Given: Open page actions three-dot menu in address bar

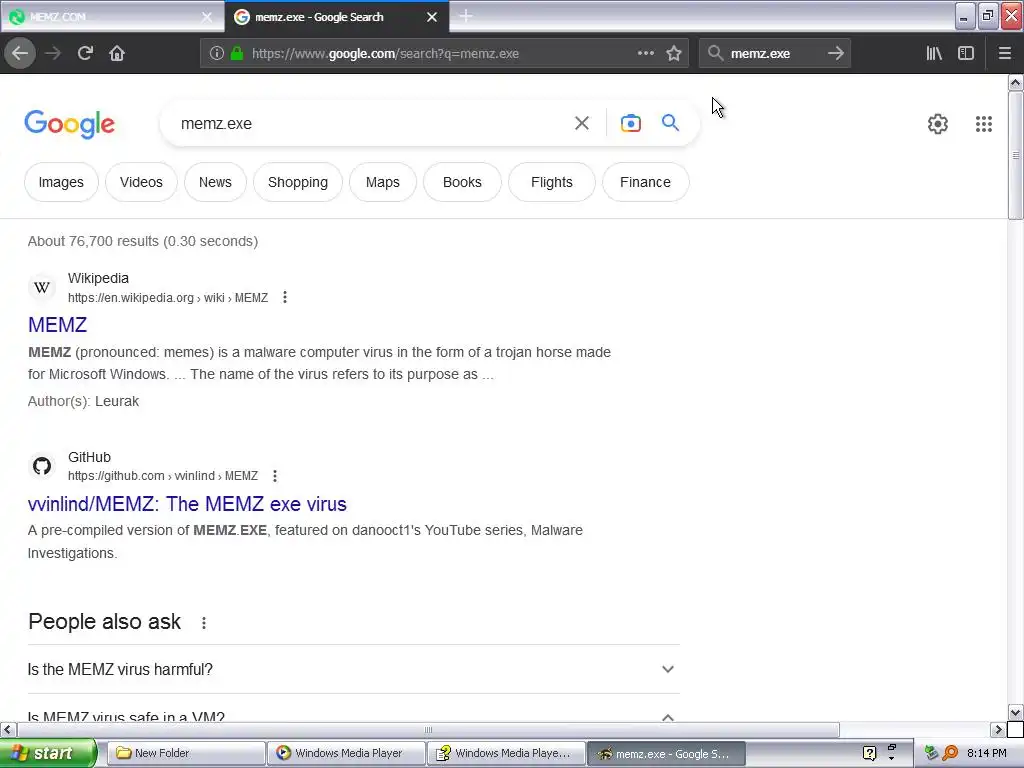Looking at the screenshot, I should (646, 54).
